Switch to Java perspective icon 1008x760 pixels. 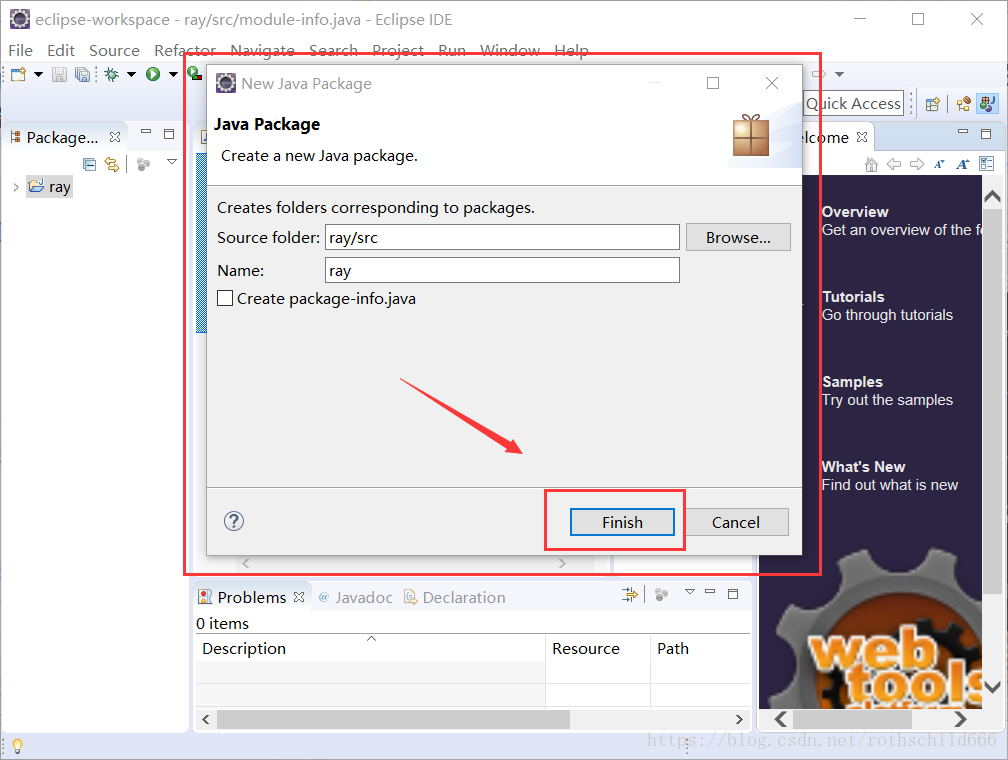[987, 104]
